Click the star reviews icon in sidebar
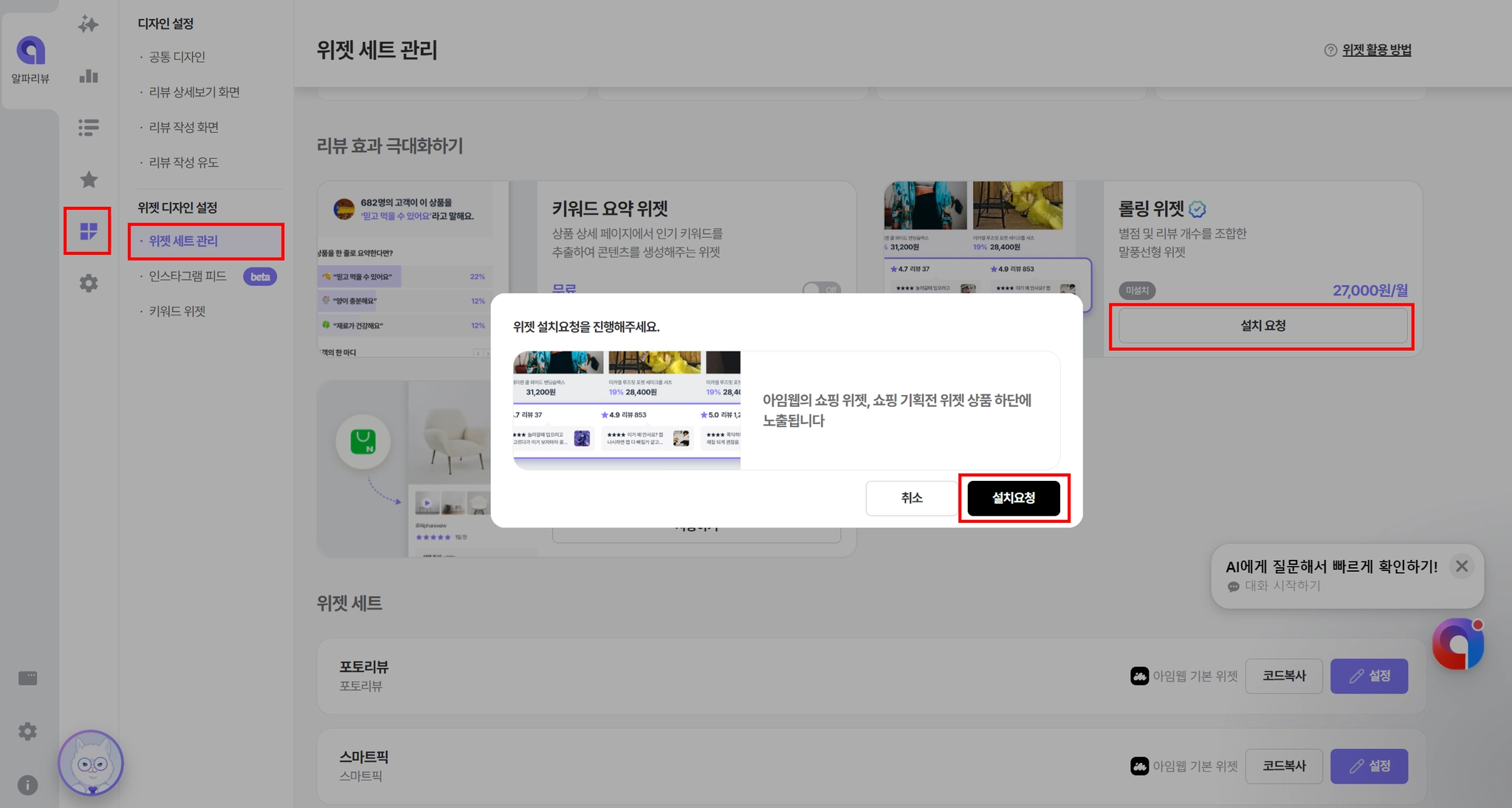The height and width of the screenshot is (808, 1512). [x=89, y=179]
